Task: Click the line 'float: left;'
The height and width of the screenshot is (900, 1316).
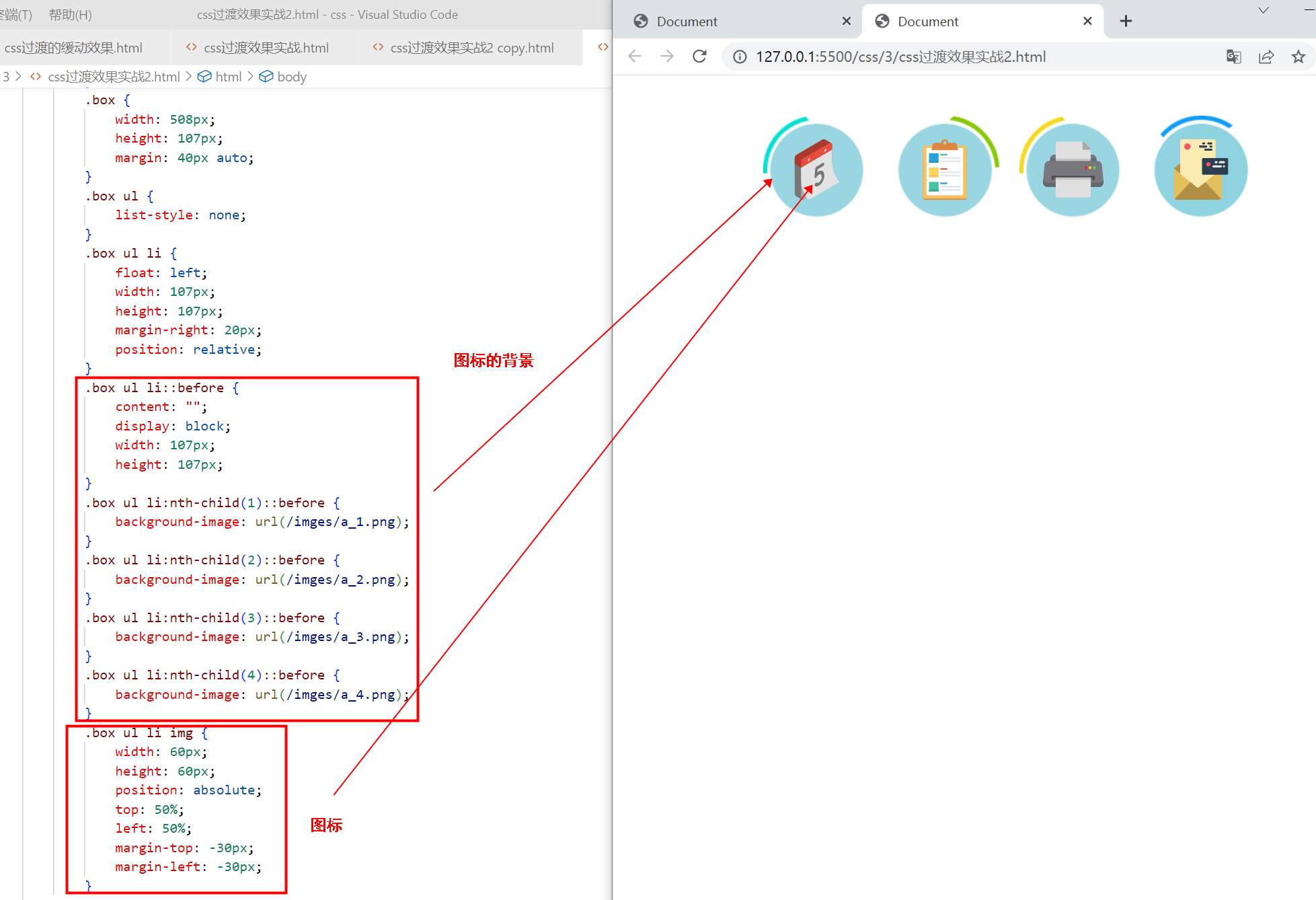Action: [x=161, y=272]
